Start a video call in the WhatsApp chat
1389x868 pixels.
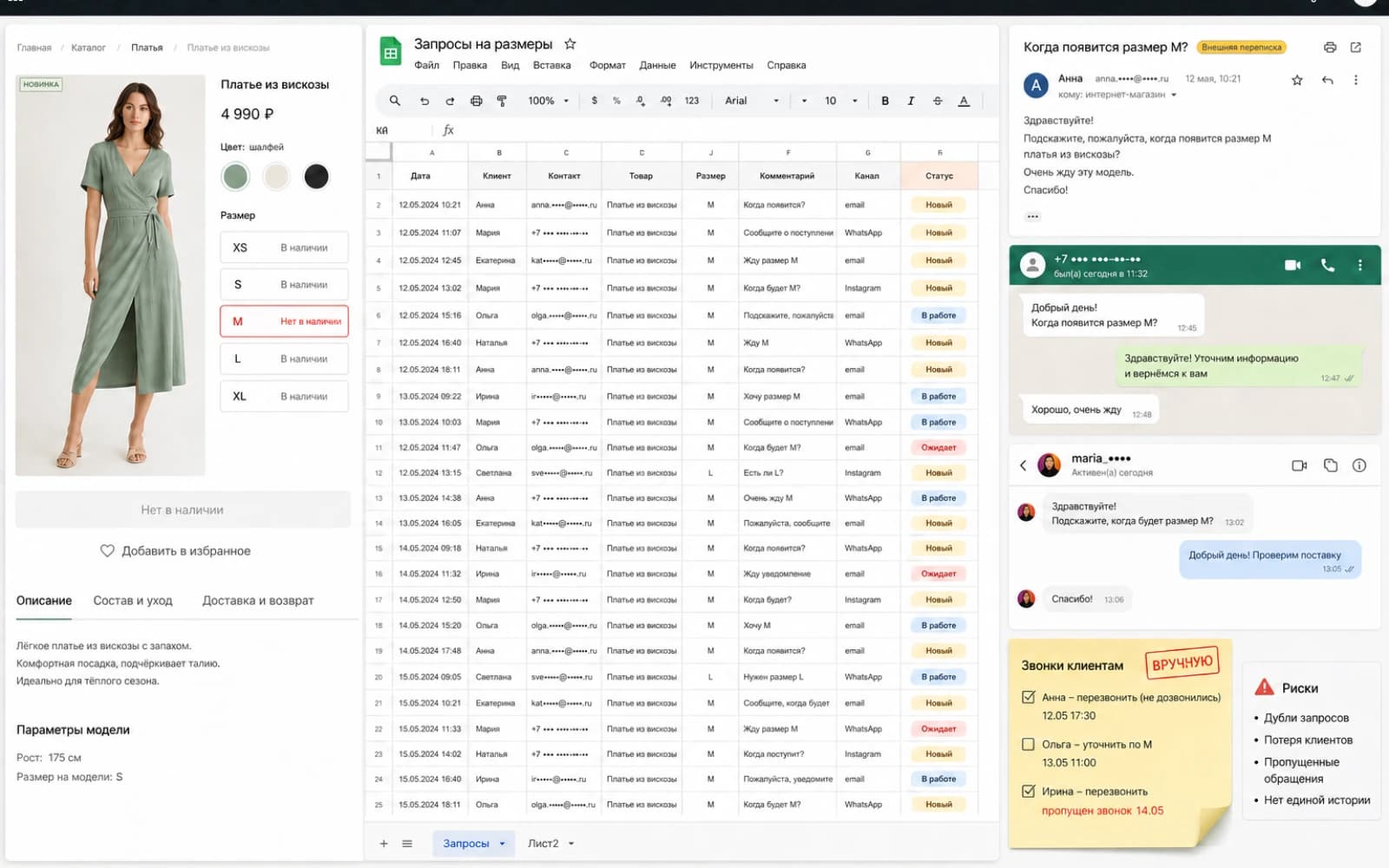[1293, 265]
